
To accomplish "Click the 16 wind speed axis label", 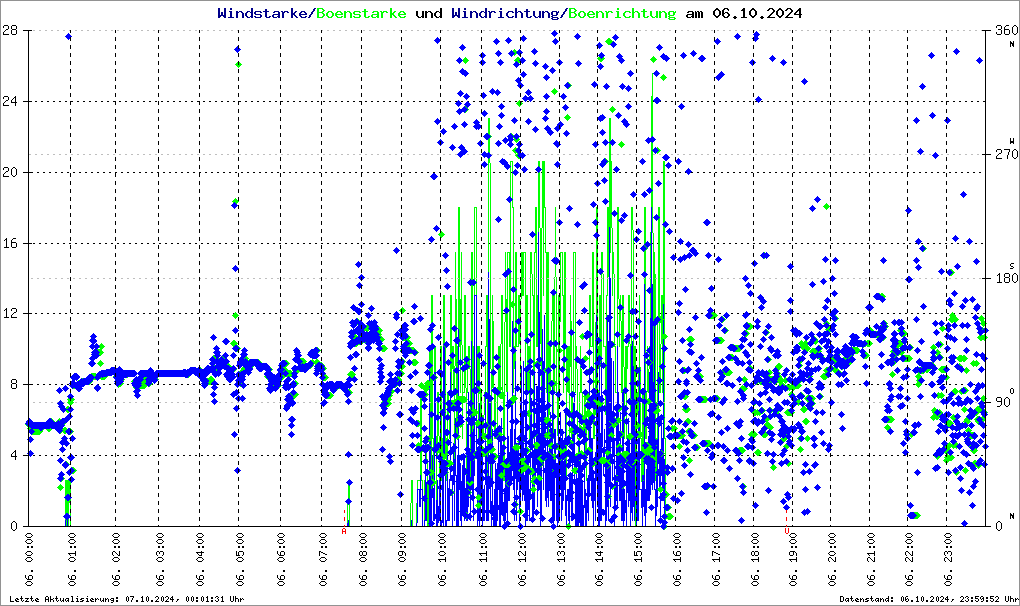I will pyautogui.click(x=10, y=243).
